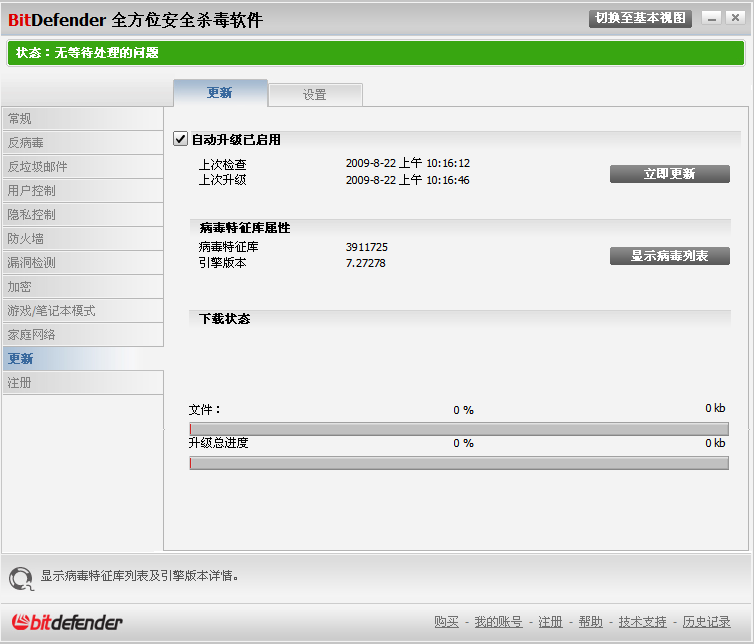
Task: Select the 更新 item in sidebar
Action: [x=83, y=359]
